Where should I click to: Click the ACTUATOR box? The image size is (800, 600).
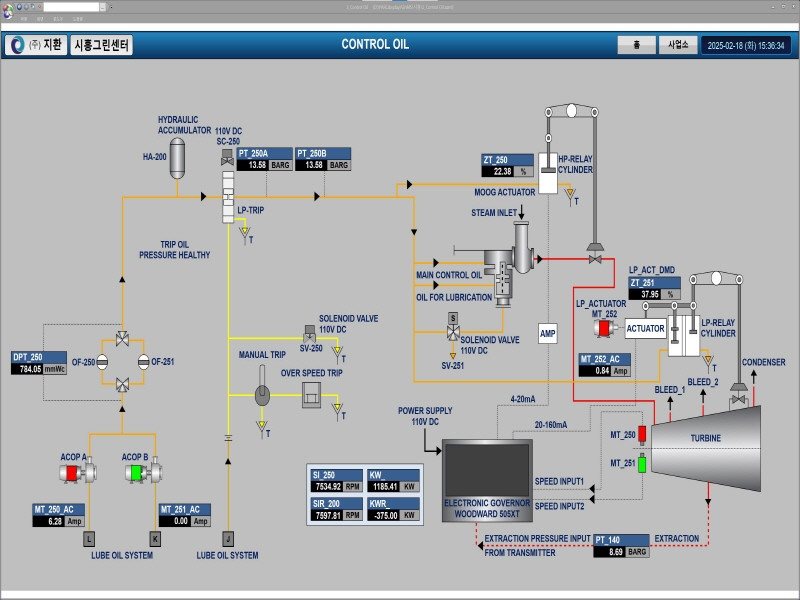(x=645, y=329)
